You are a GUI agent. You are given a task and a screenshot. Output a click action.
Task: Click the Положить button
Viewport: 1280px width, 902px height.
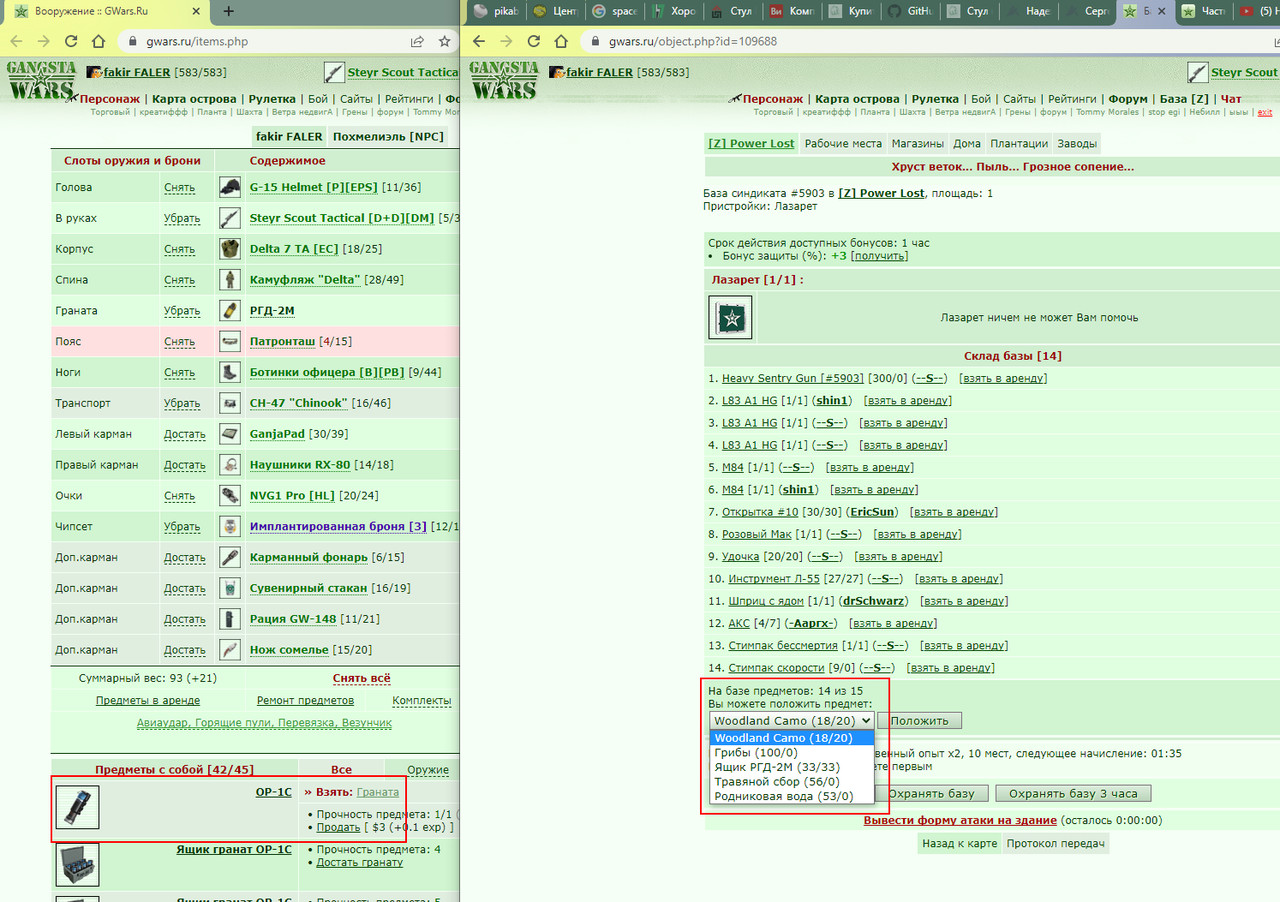[920, 721]
